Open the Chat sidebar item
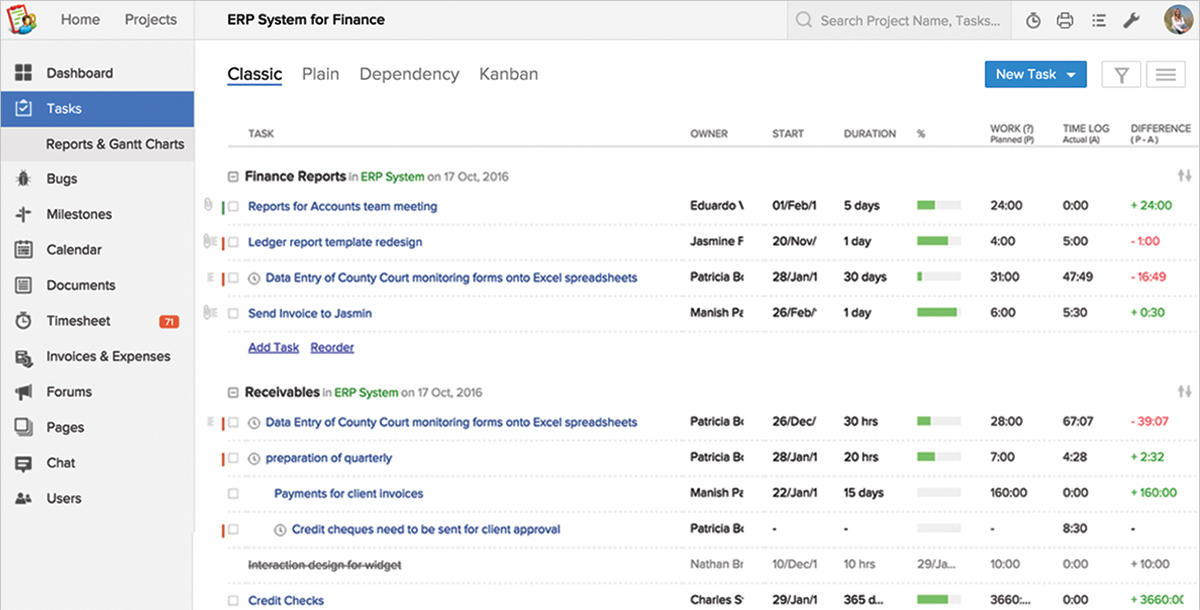The image size is (1200, 610). [60, 463]
